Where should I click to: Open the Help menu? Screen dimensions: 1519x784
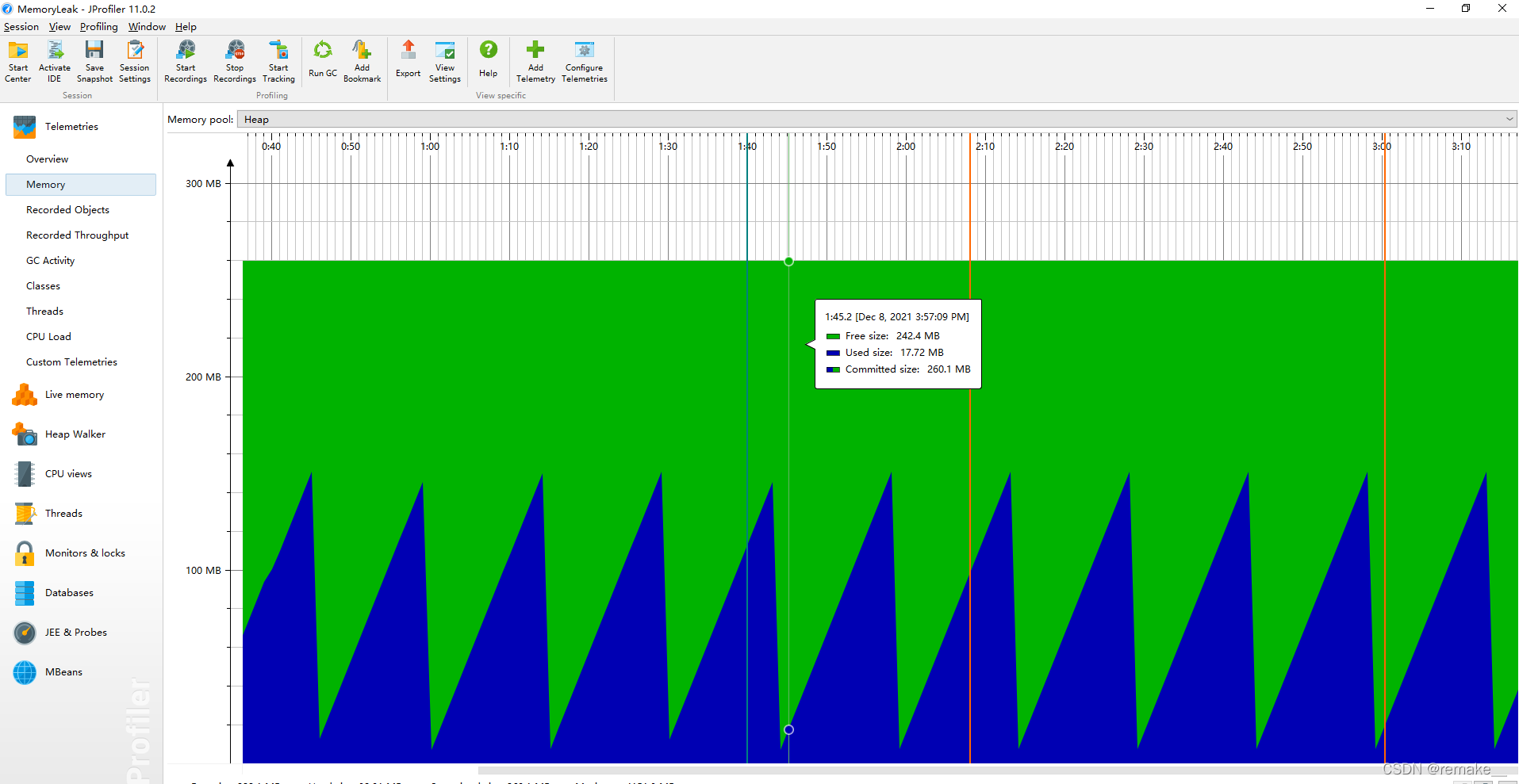tap(186, 27)
